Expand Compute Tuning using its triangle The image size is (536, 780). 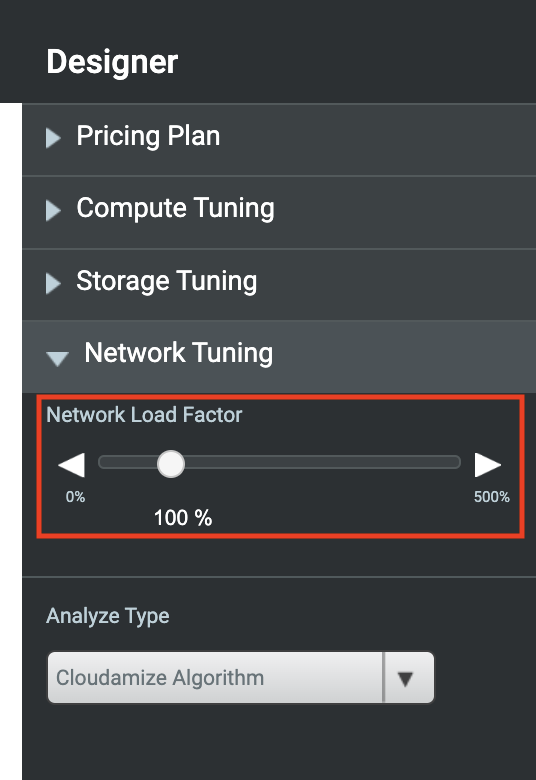click(53, 210)
